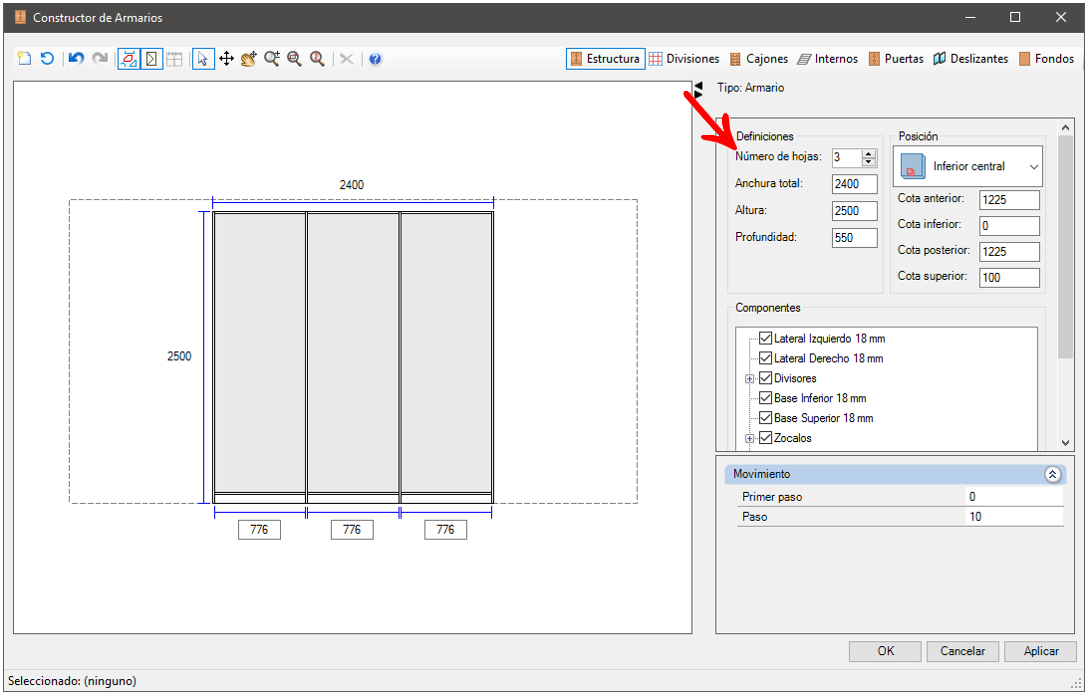Select the Move four-arrow tool
Screen dimensions: 1088x697
226,59
